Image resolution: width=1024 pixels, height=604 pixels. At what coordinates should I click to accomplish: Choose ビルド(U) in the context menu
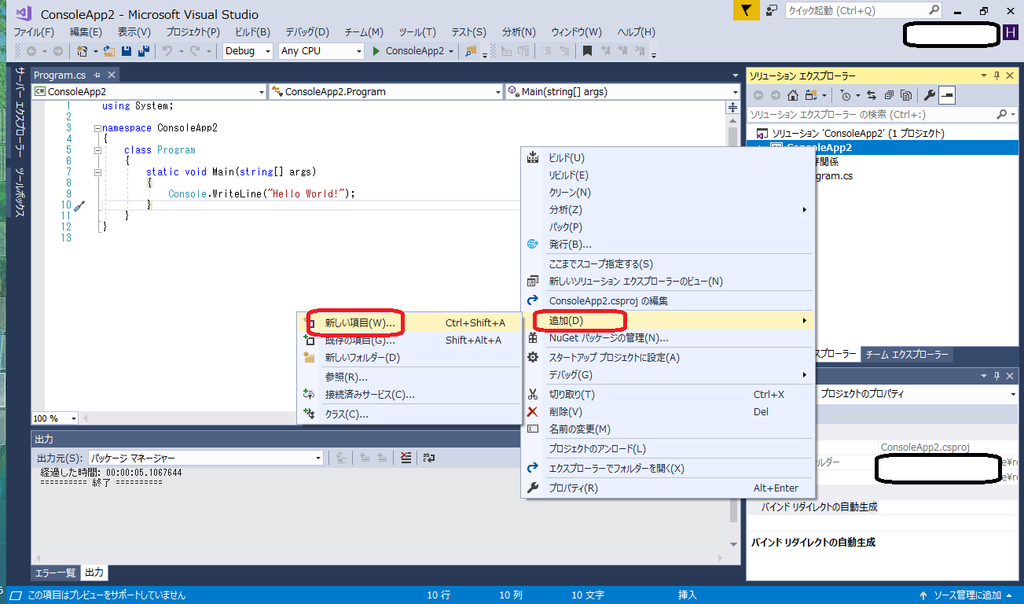tap(667, 158)
